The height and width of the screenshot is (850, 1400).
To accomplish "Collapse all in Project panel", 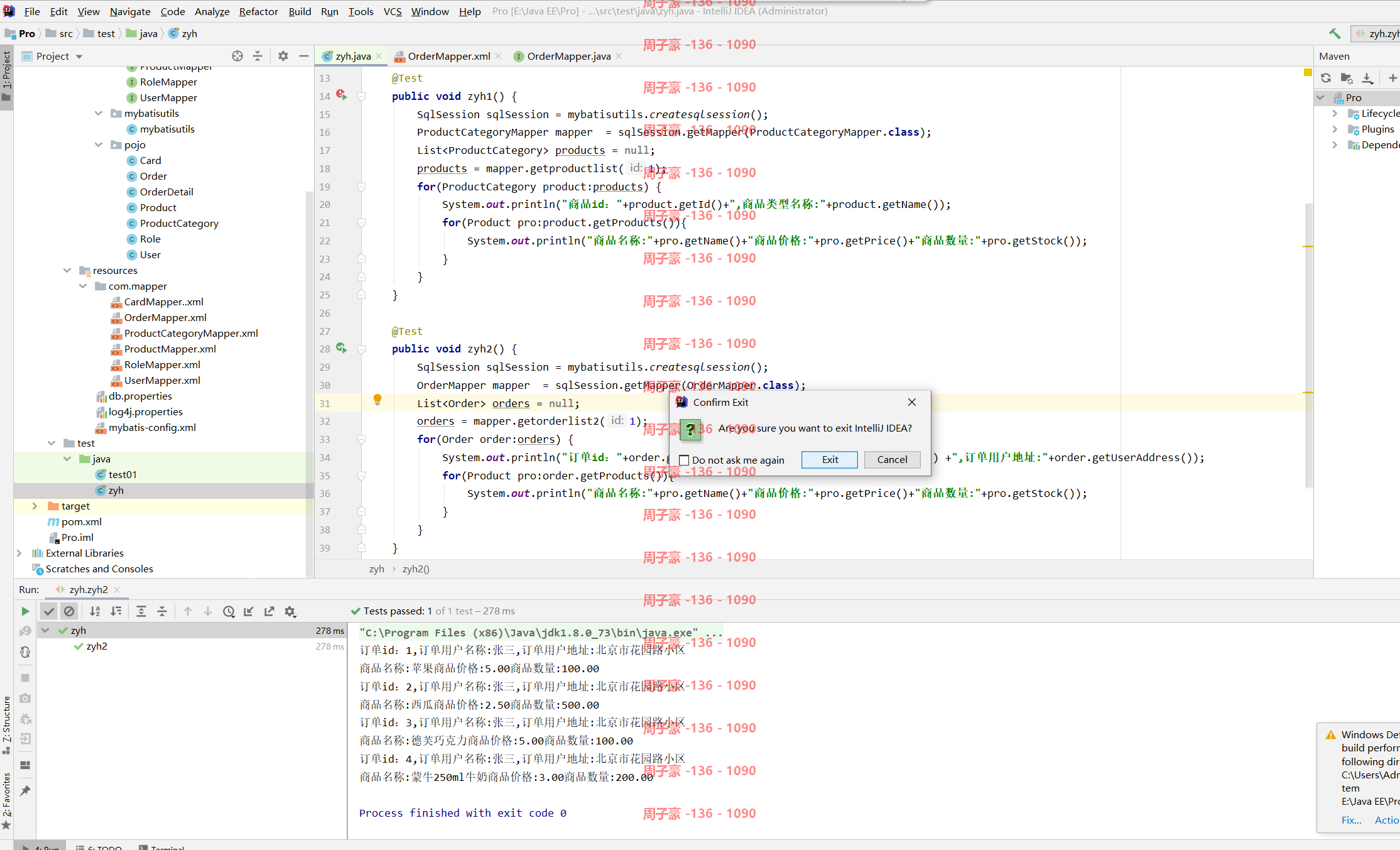I will (x=258, y=56).
